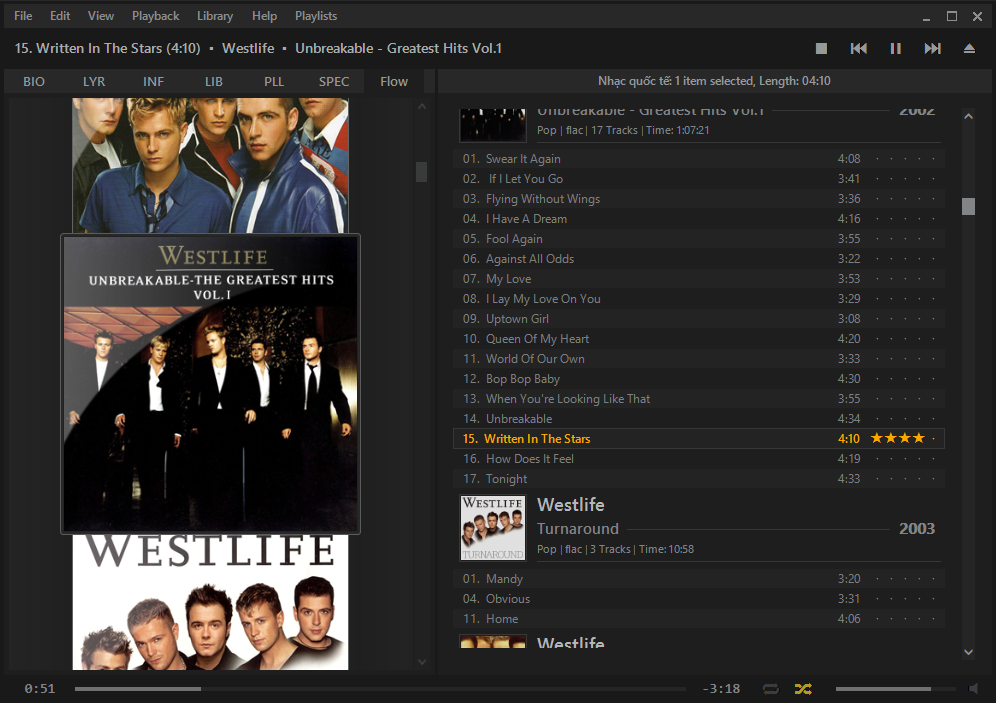Select the bottom Westlife album cover
Image resolution: width=996 pixels, height=703 pixels.
click(210, 602)
